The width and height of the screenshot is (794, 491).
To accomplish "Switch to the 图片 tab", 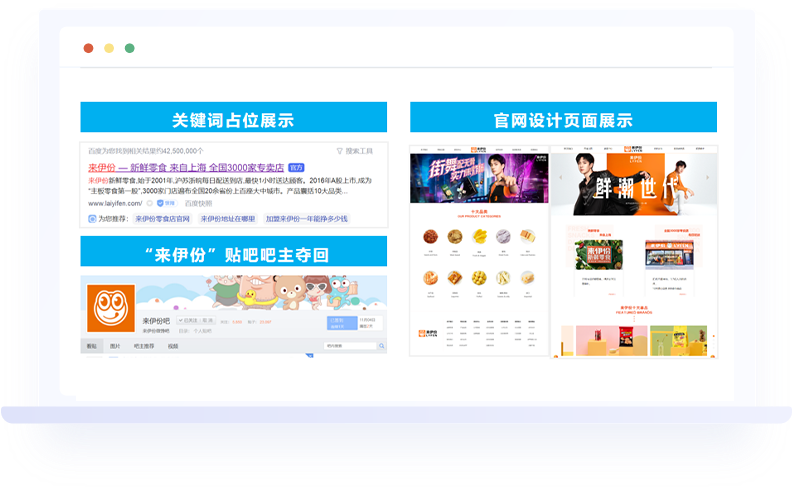I will [115, 346].
